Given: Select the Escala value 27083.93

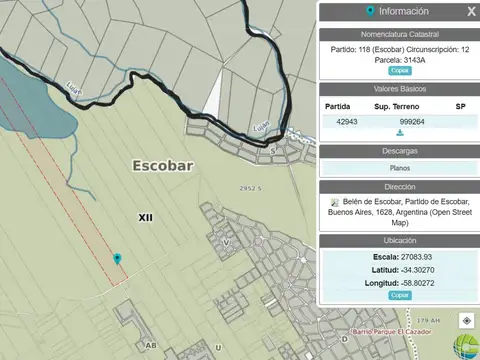Looking at the screenshot, I should 416,257.
